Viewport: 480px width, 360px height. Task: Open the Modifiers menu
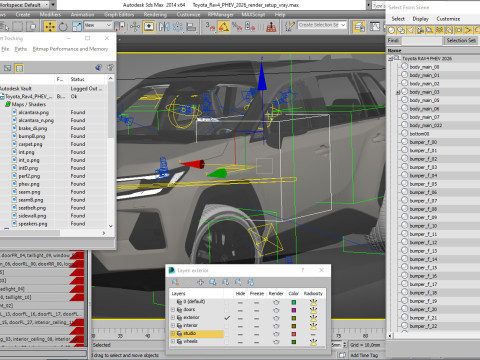50,15
